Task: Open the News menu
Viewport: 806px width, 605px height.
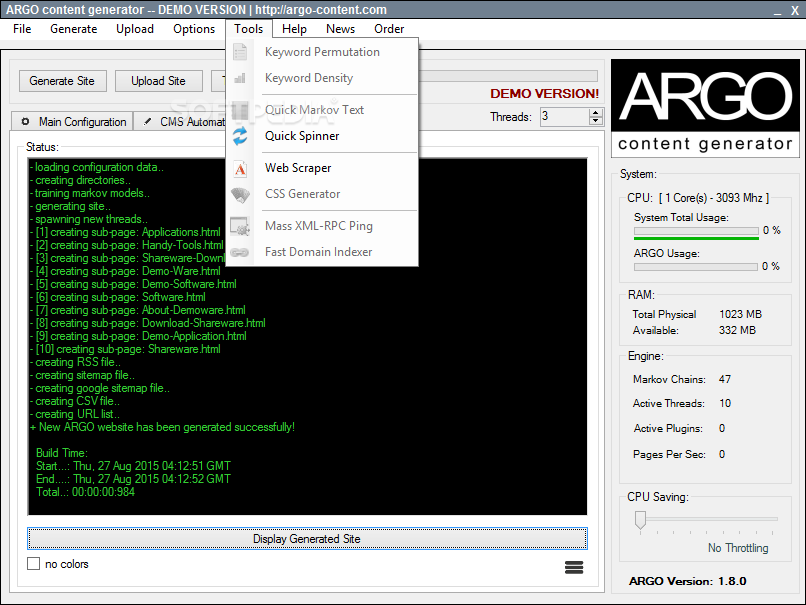Action: pos(340,29)
